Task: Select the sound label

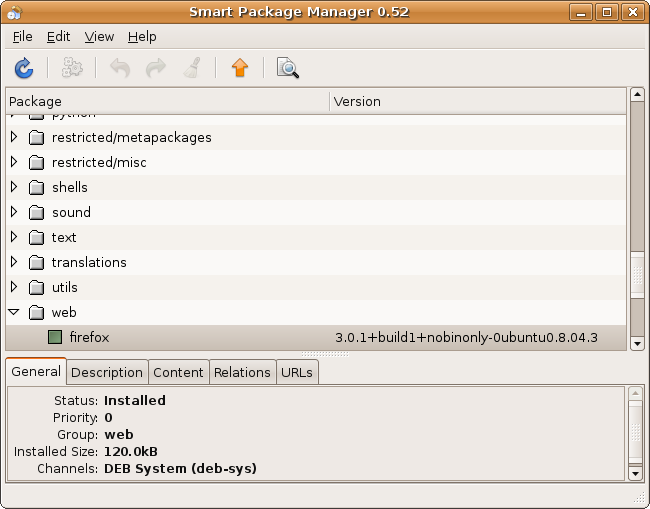Action: (x=71, y=212)
